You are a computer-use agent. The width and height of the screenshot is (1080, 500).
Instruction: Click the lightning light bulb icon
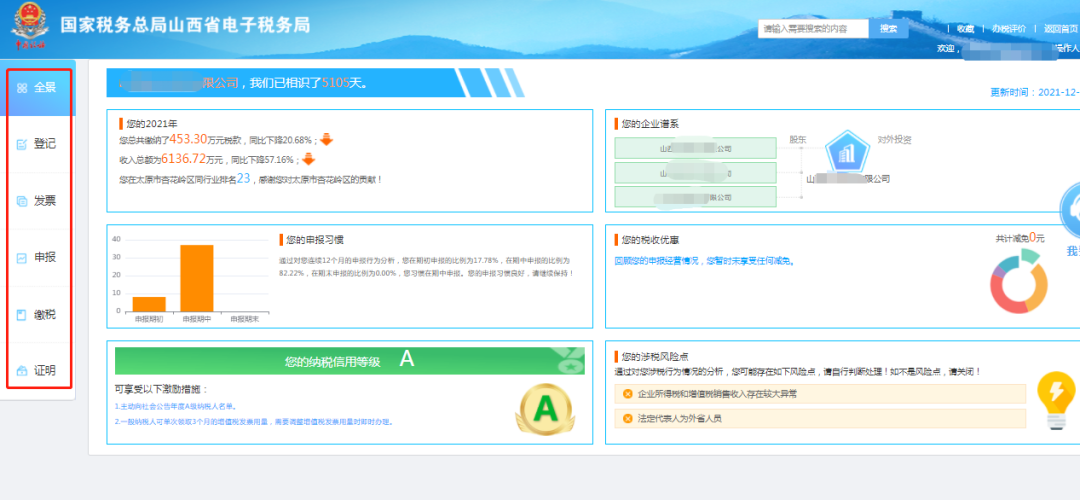tap(1059, 402)
